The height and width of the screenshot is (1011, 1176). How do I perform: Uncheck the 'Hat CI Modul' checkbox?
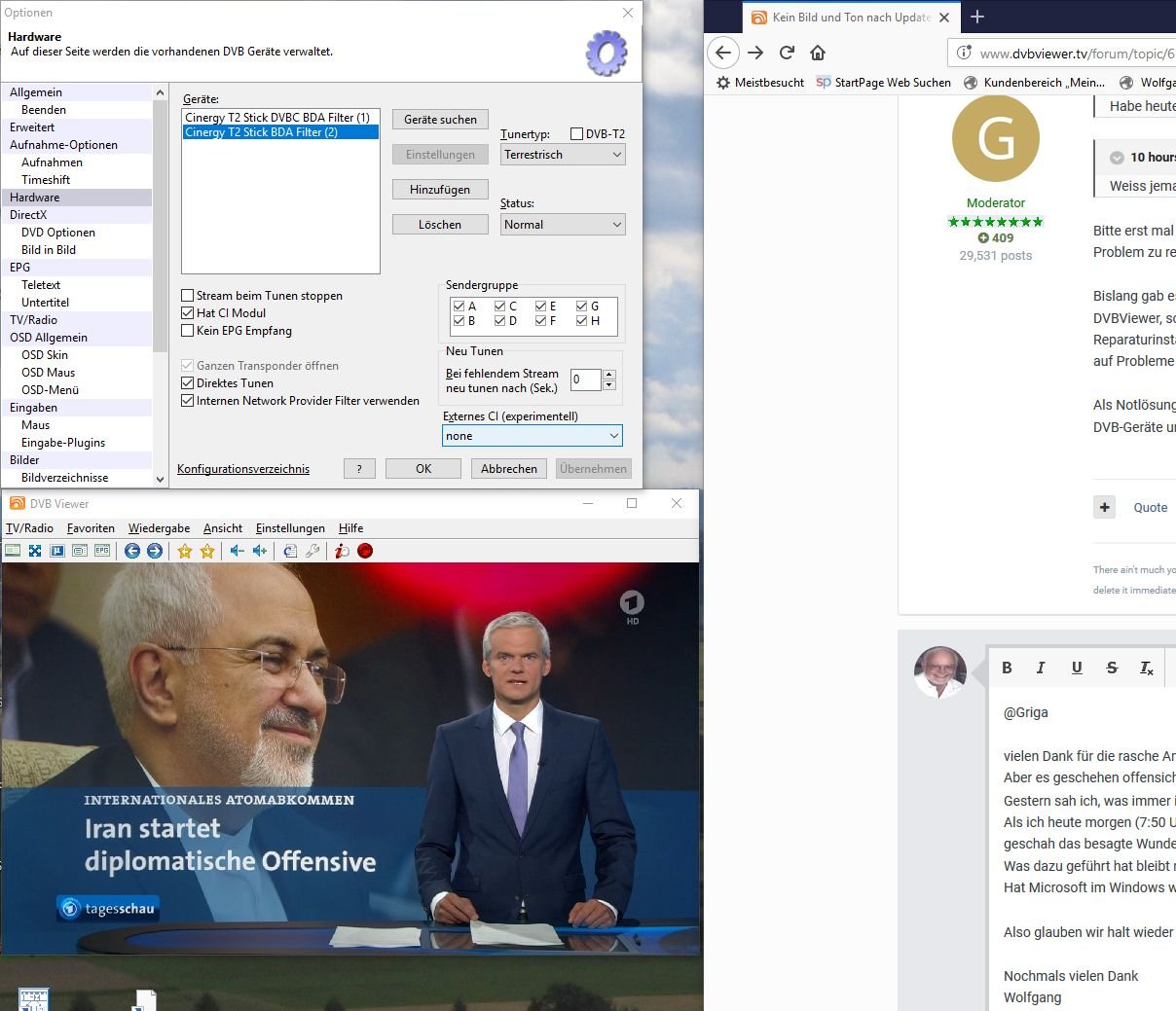(188, 313)
